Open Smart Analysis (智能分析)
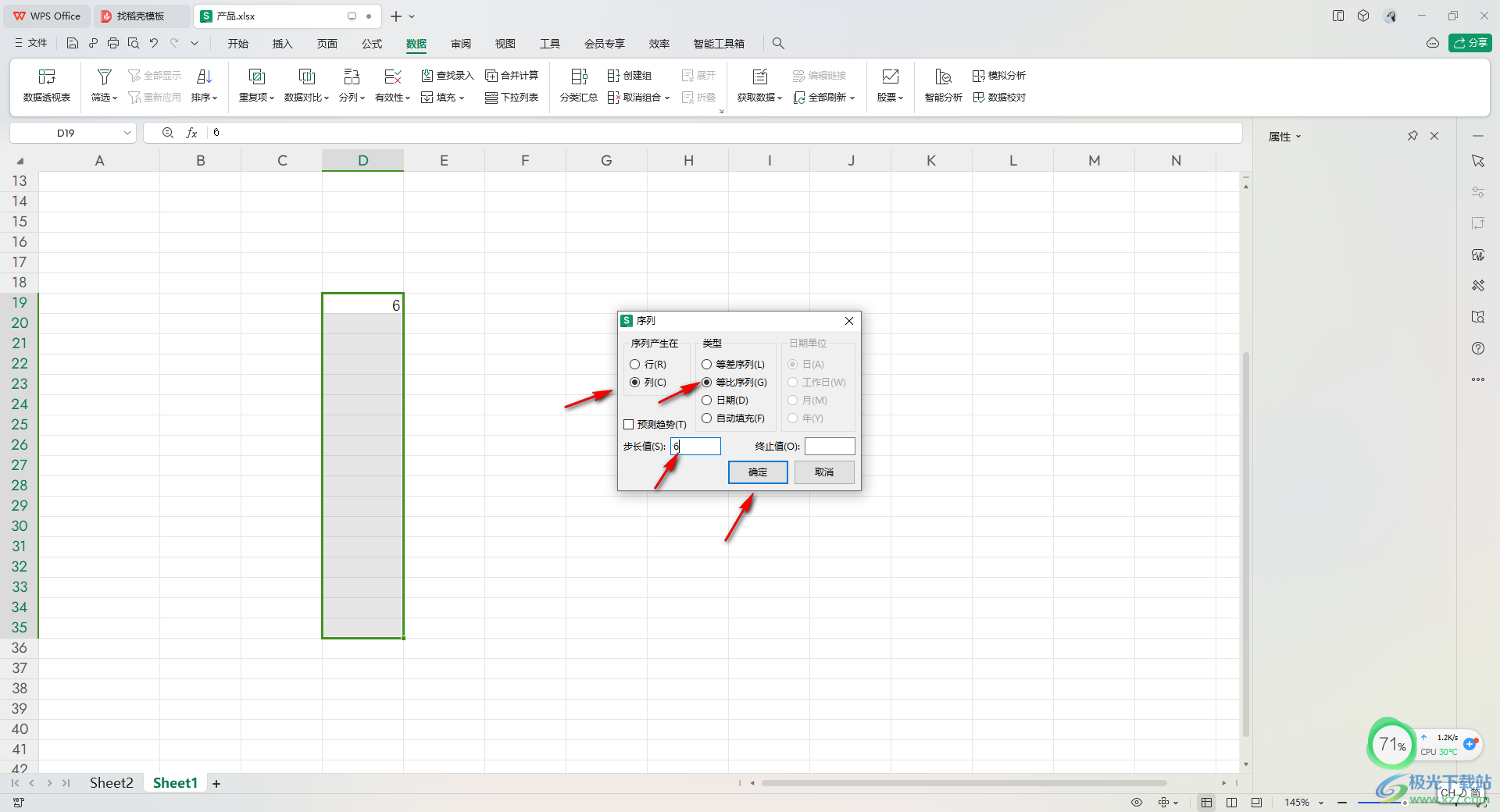Viewport: 1500px width, 812px height. 943,85
